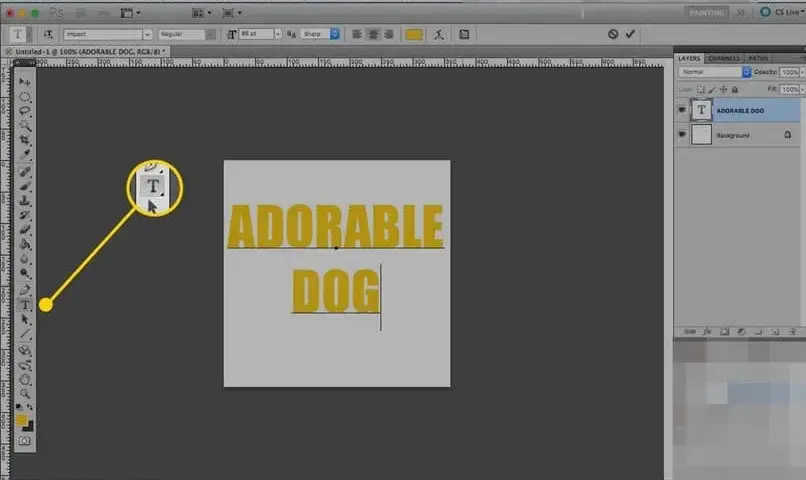Switch to the Channels tab
The image size is (806, 480).
click(x=724, y=59)
